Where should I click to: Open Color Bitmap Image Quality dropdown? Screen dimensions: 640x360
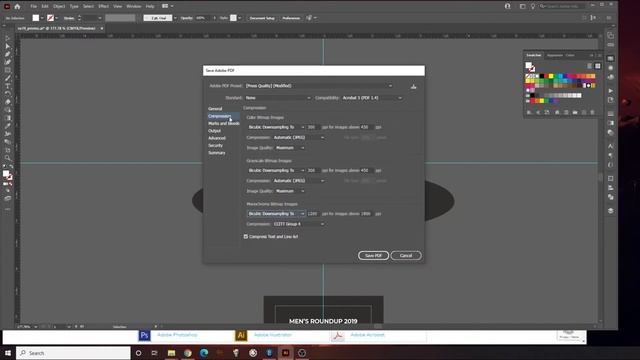click(x=290, y=148)
